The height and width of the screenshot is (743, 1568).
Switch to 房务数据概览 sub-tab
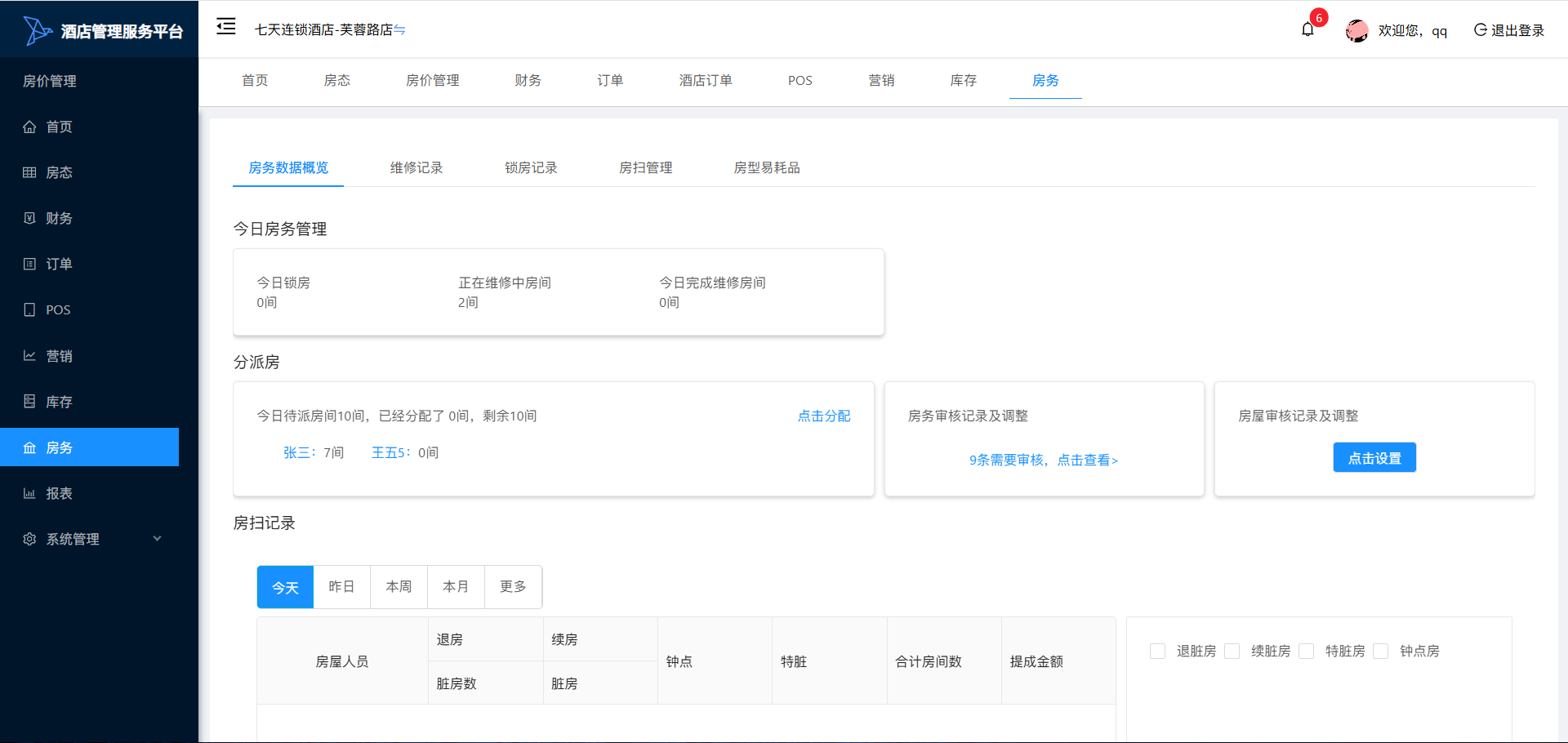[288, 167]
